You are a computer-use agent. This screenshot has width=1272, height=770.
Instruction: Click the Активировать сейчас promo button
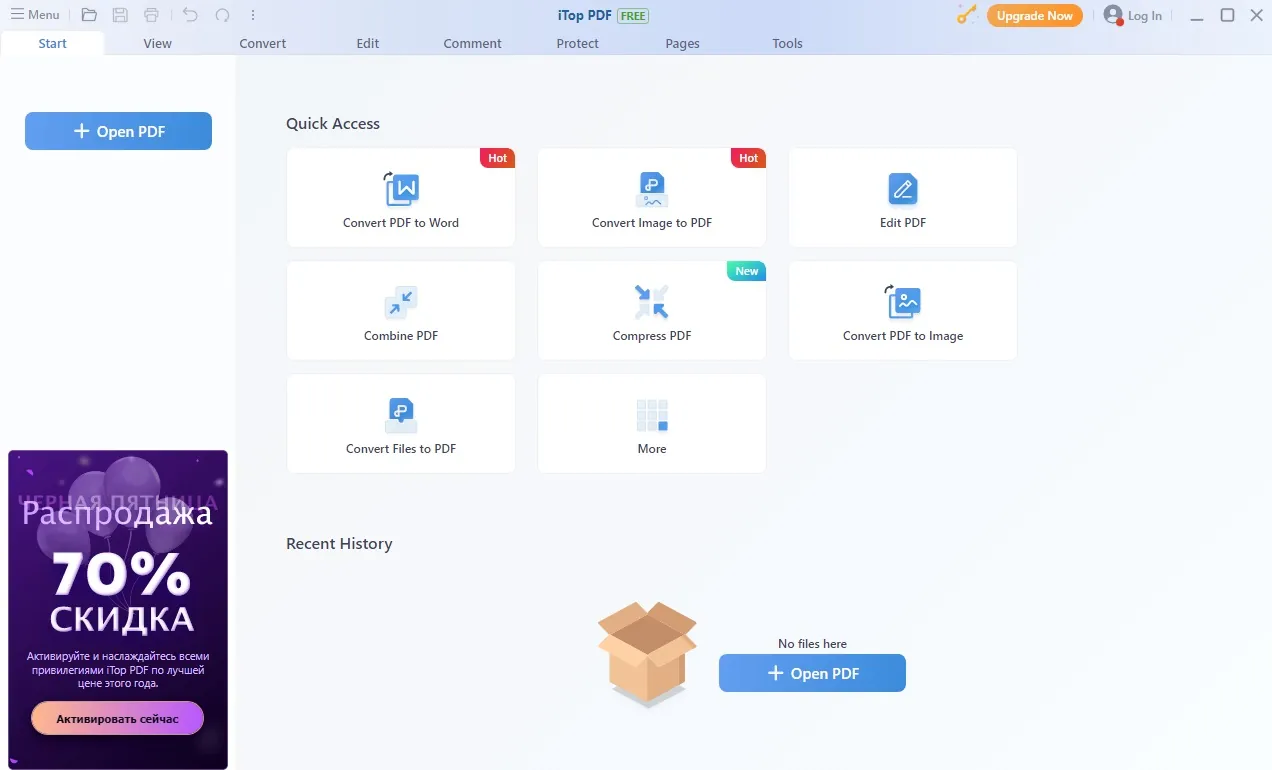pyautogui.click(x=117, y=718)
